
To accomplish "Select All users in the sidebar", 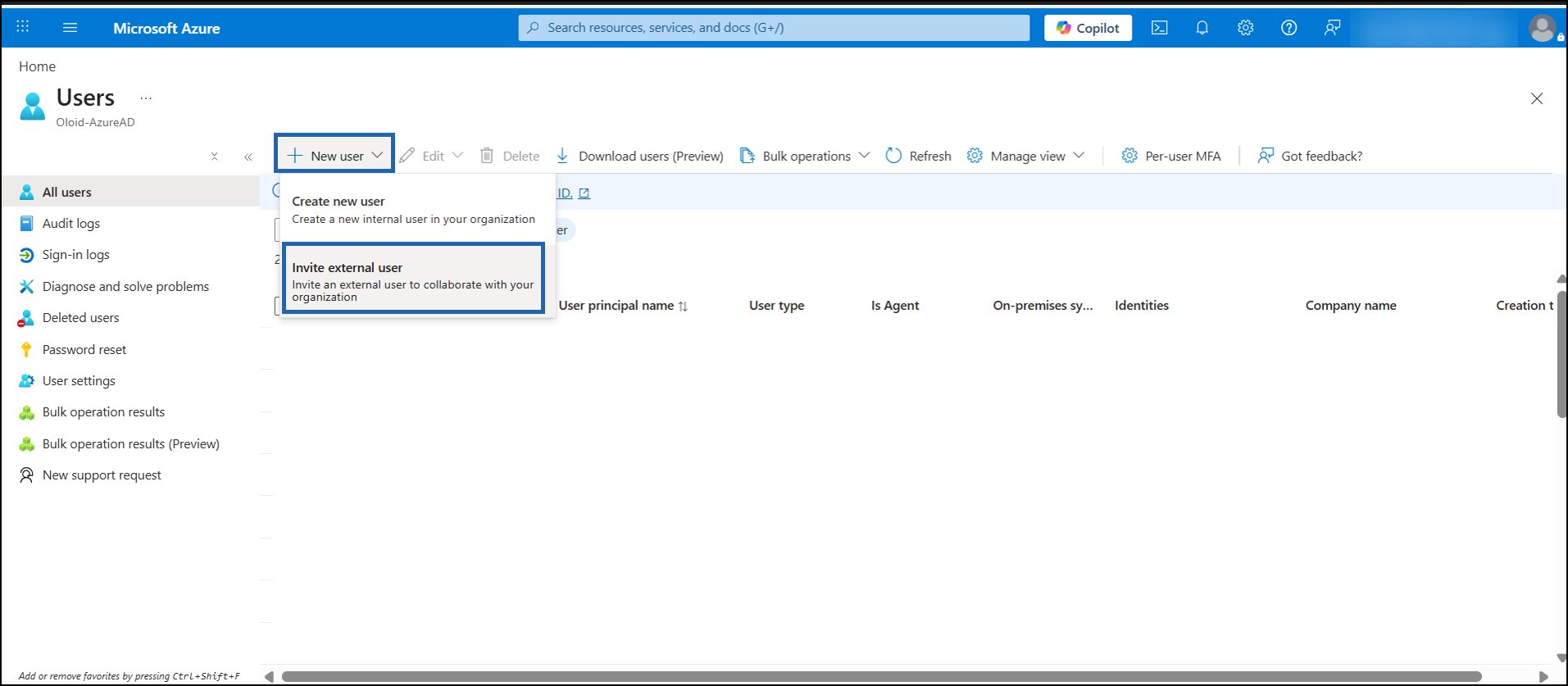I will (130, 192).
